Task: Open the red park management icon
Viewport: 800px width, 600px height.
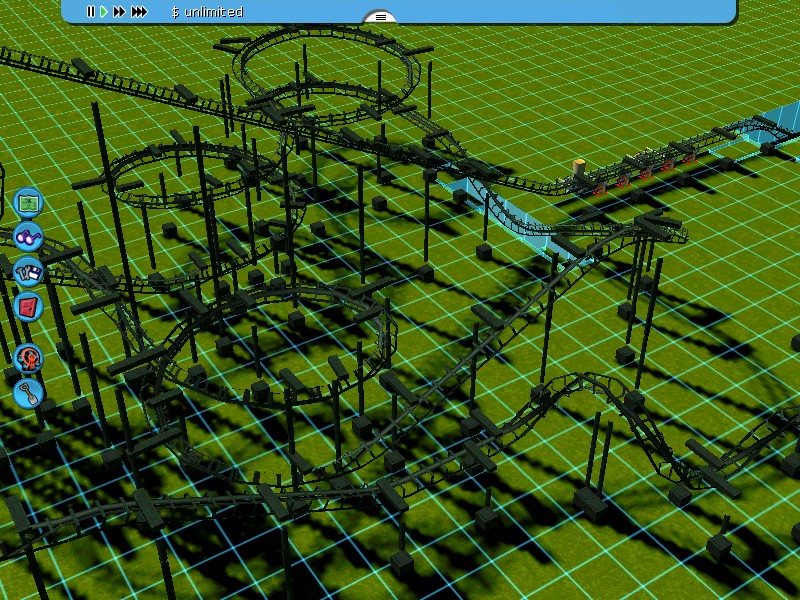Action: [x=29, y=306]
